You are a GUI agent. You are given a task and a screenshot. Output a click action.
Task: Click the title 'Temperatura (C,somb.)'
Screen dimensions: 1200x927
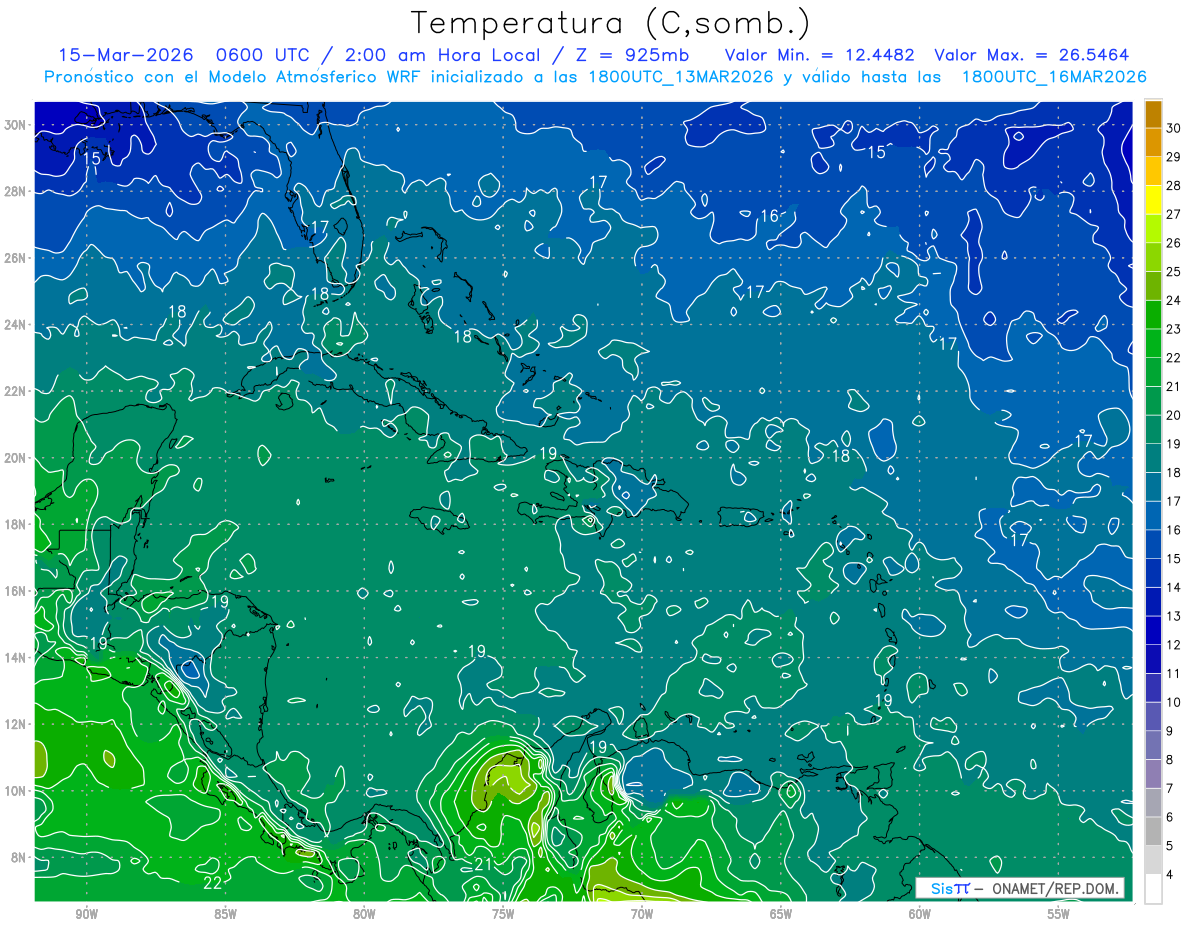610,23
